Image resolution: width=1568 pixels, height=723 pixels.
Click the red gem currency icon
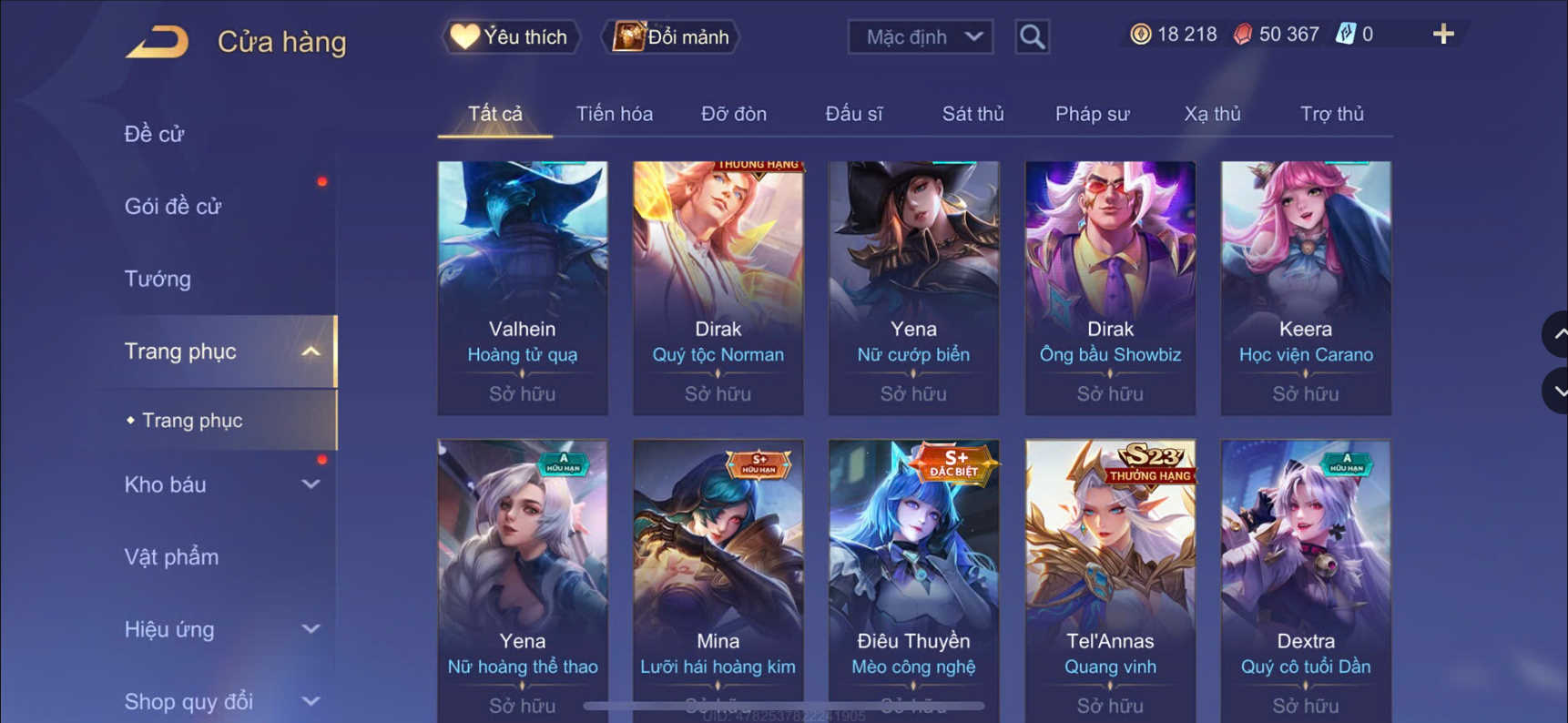1242,35
